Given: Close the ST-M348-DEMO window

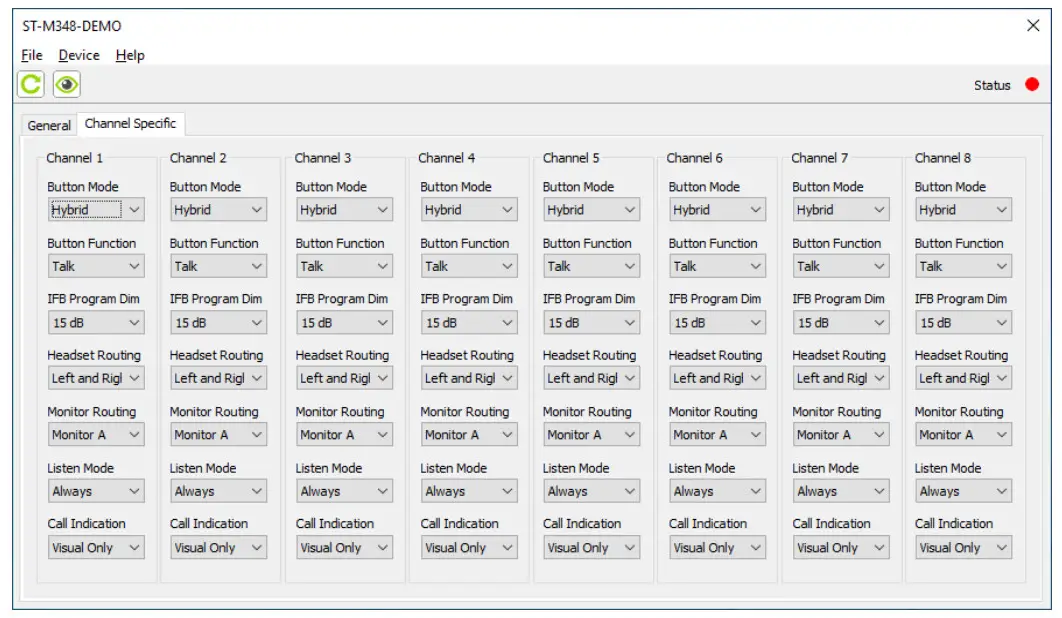Looking at the screenshot, I should coord(1033,26).
